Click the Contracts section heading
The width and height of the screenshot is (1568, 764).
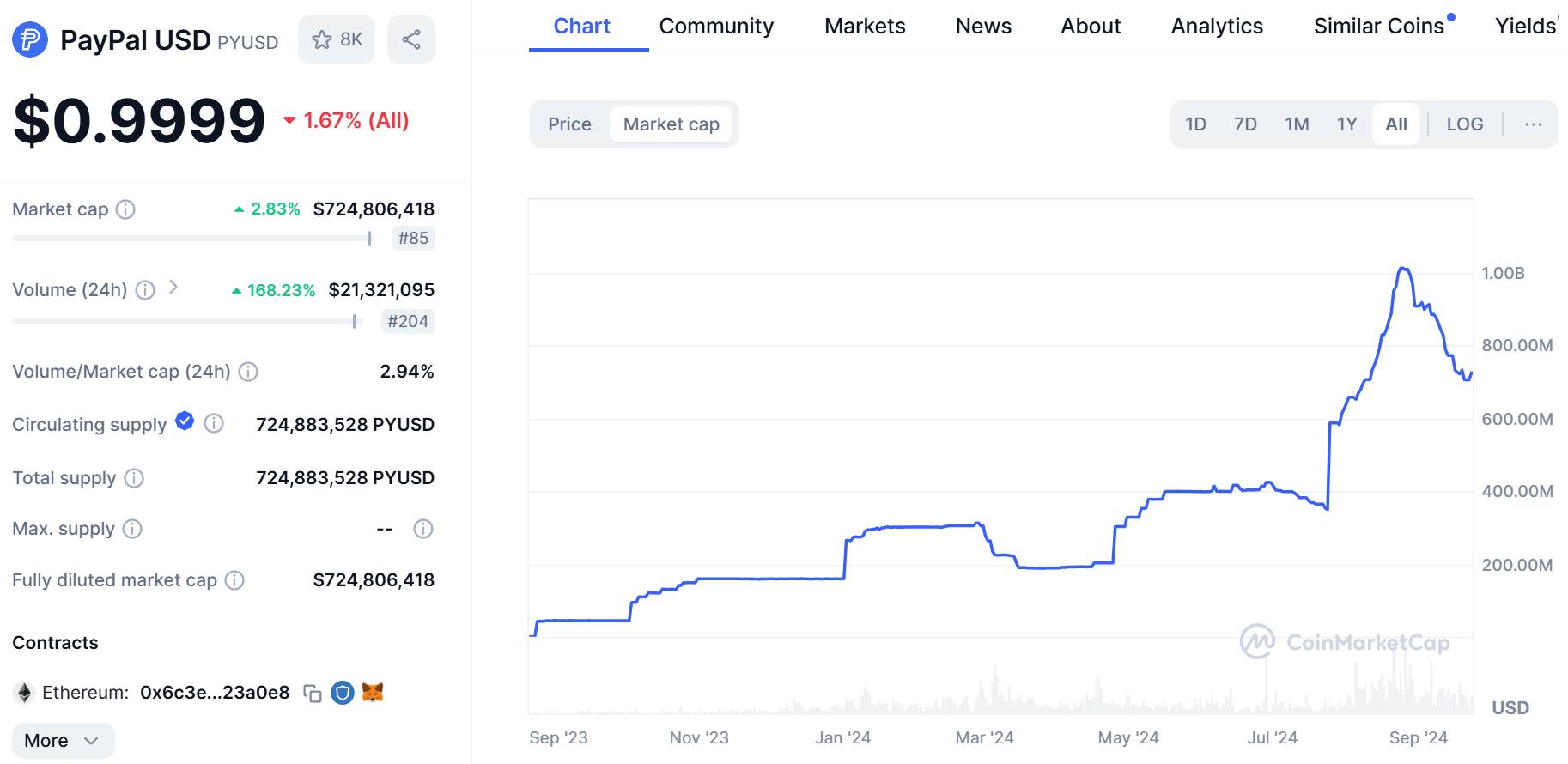pos(55,643)
